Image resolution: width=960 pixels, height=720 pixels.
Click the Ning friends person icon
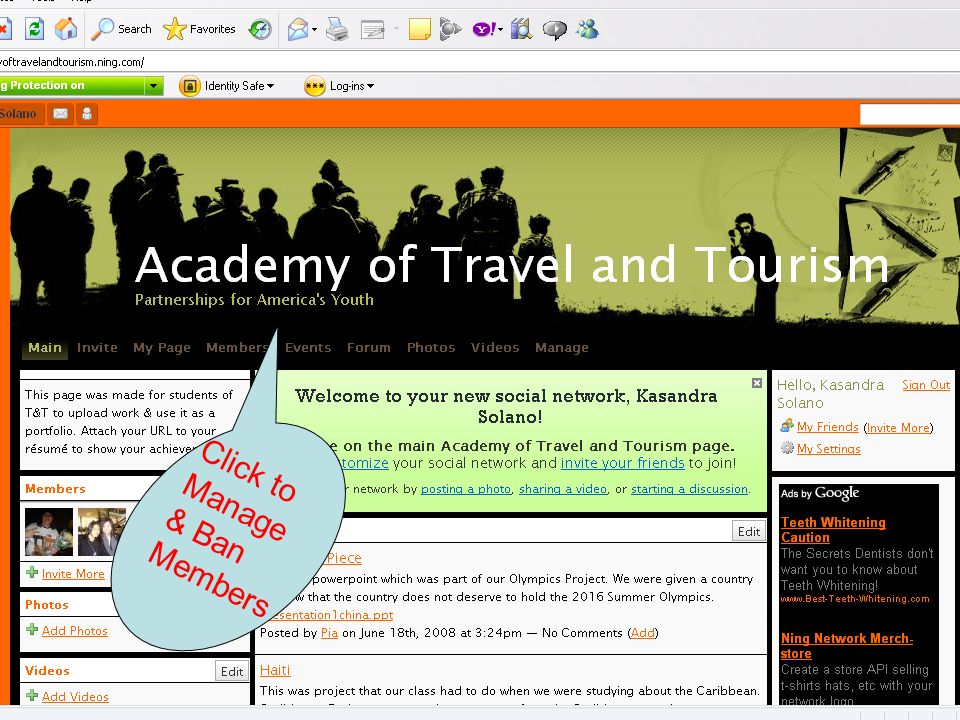coord(87,114)
